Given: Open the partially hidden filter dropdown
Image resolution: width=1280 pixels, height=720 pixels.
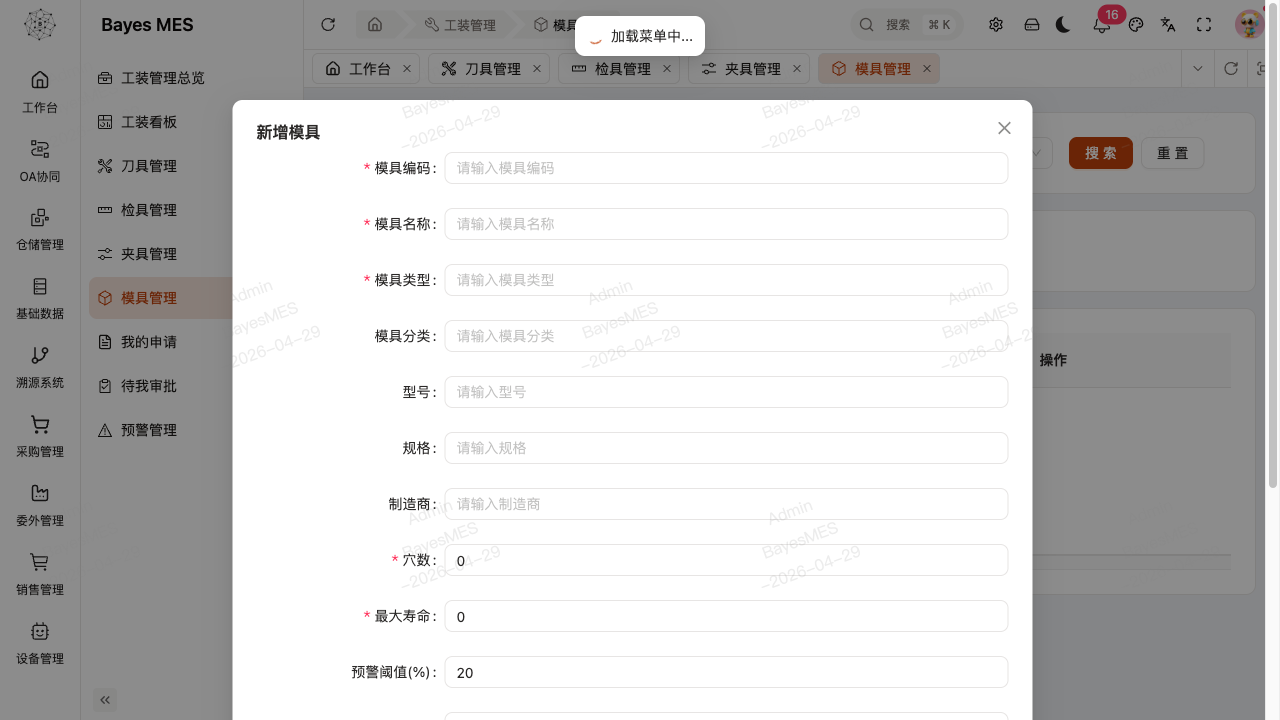Looking at the screenshot, I should click(1041, 153).
